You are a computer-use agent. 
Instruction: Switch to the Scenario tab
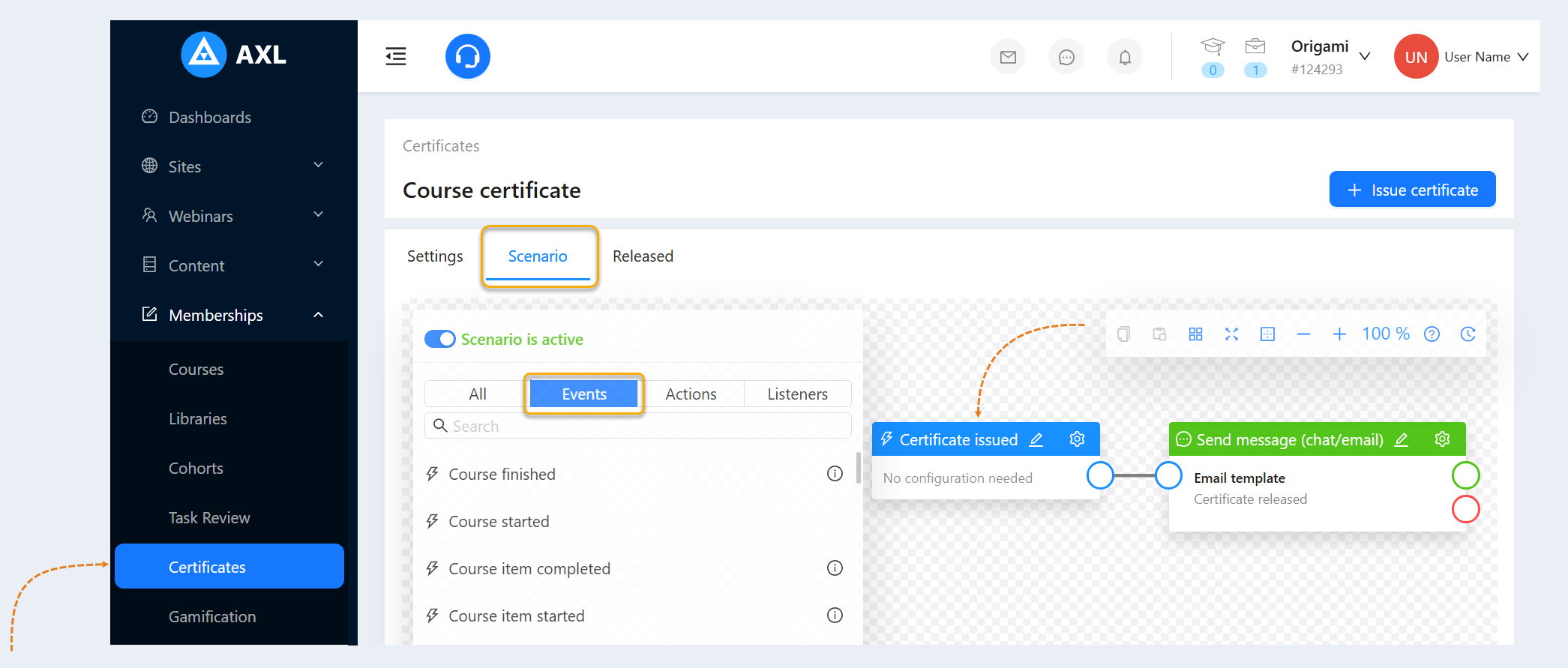[538, 256]
